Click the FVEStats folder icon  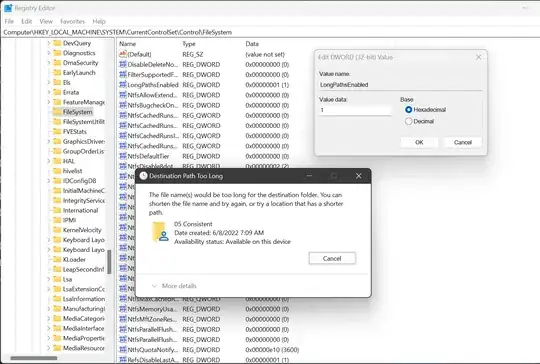57,132
